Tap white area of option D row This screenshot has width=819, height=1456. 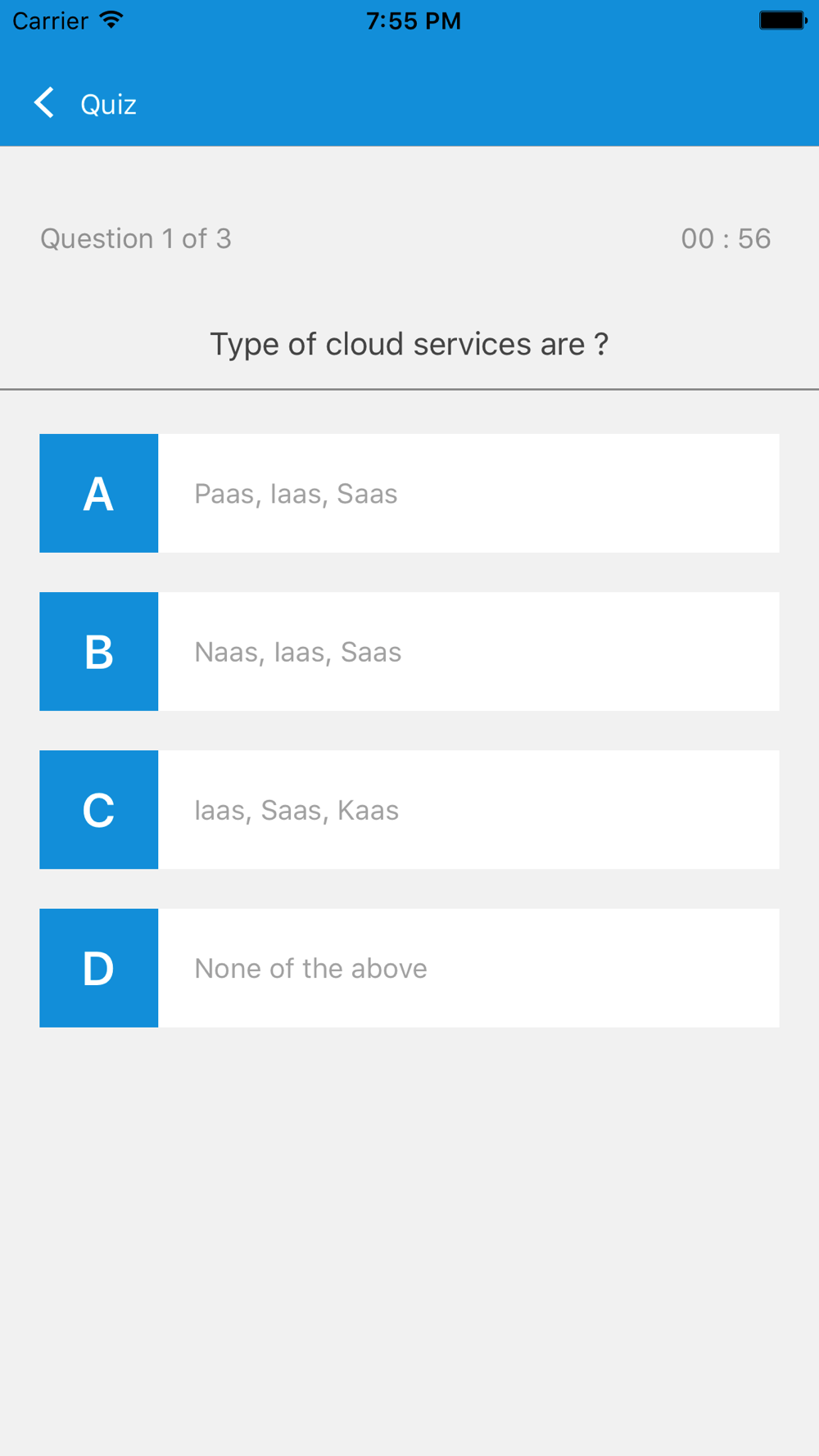(x=468, y=967)
